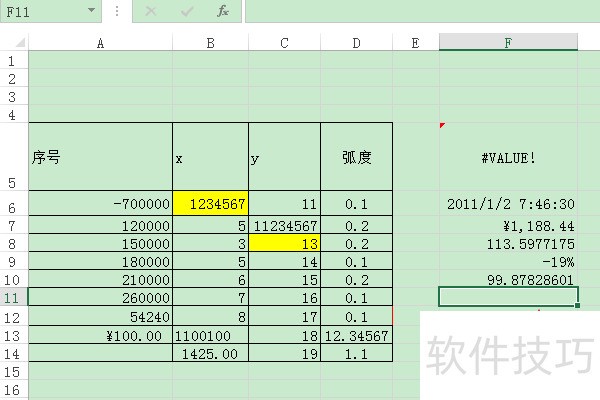Click the date cell 2011/1/2 7:46:30

508,203
